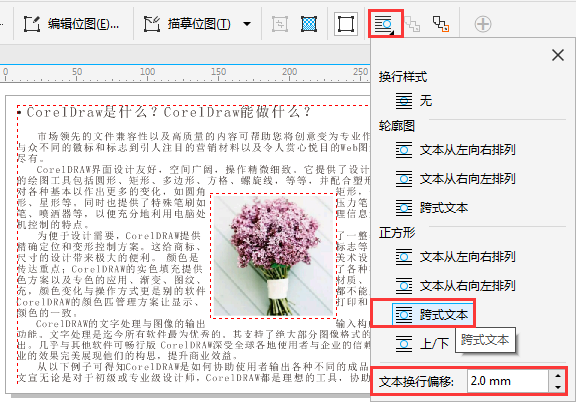
Task: Click the Trace Bitmap (描摹位图) button
Action: click(187, 24)
